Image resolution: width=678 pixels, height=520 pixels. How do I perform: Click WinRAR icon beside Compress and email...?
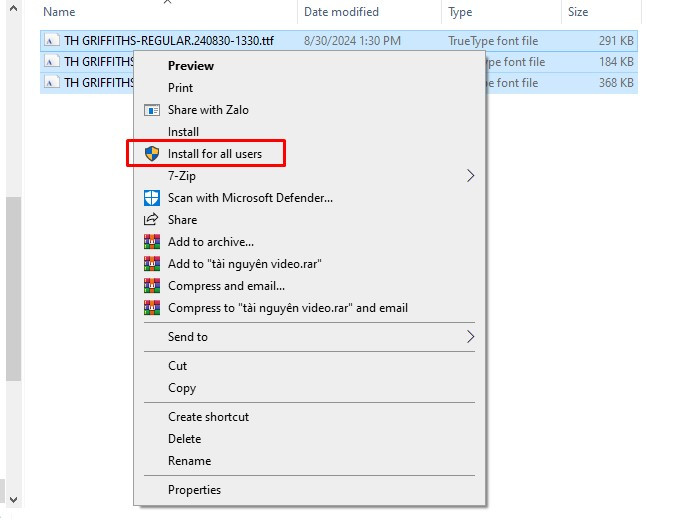click(152, 286)
